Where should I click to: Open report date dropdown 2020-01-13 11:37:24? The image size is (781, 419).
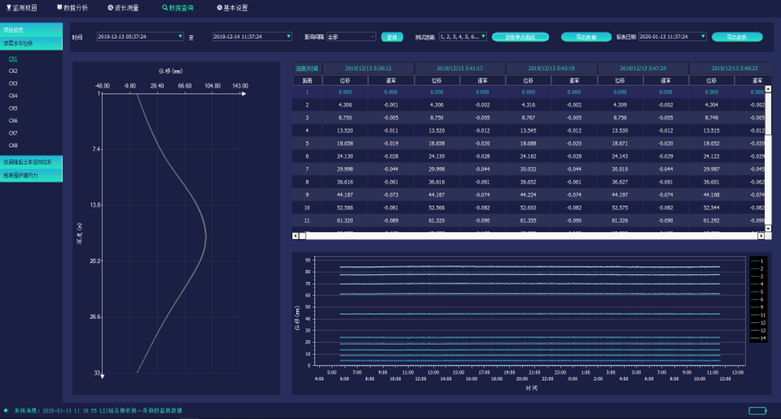pyautogui.click(x=672, y=36)
